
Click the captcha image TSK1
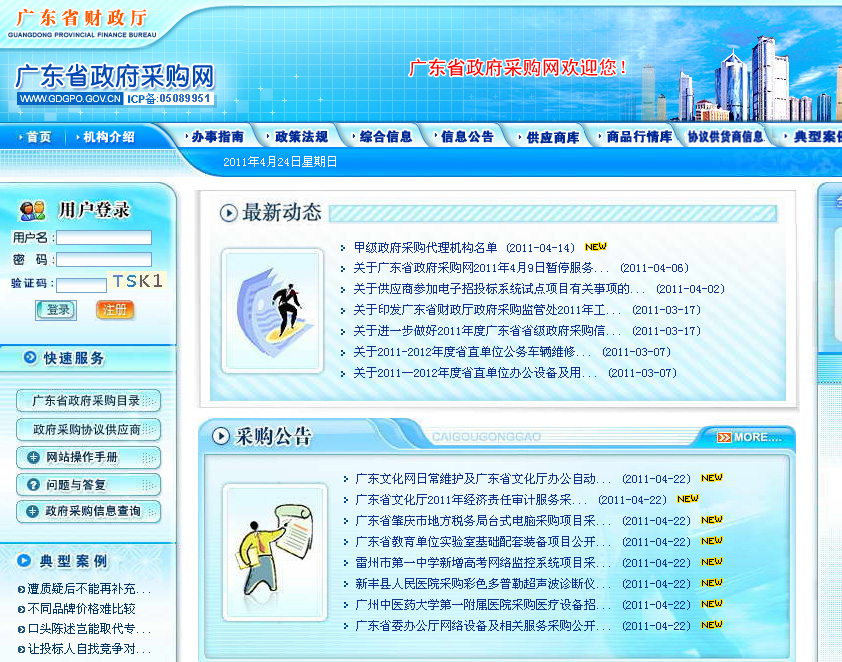click(x=137, y=281)
